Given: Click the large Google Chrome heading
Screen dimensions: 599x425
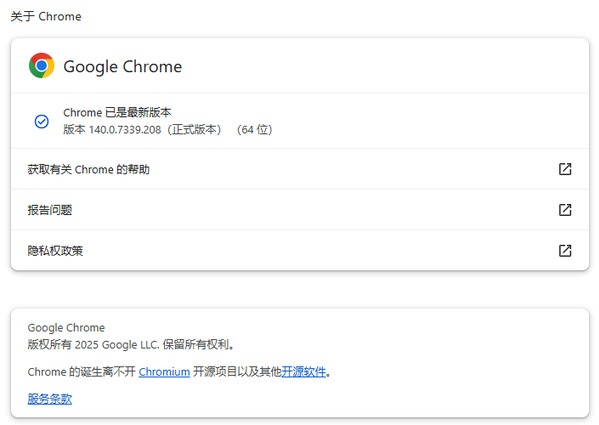Looking at the screenshot, I should tap(123, 66).
